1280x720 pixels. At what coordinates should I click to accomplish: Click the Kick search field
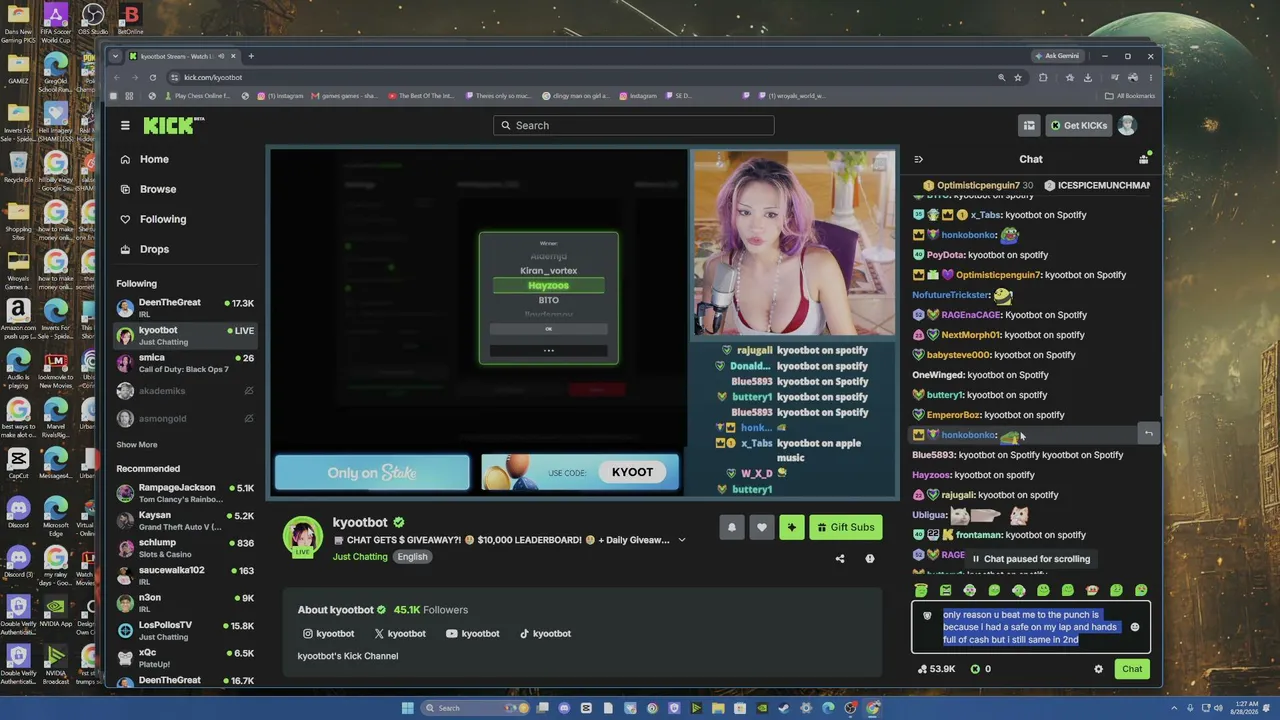[x=633, y=125]
